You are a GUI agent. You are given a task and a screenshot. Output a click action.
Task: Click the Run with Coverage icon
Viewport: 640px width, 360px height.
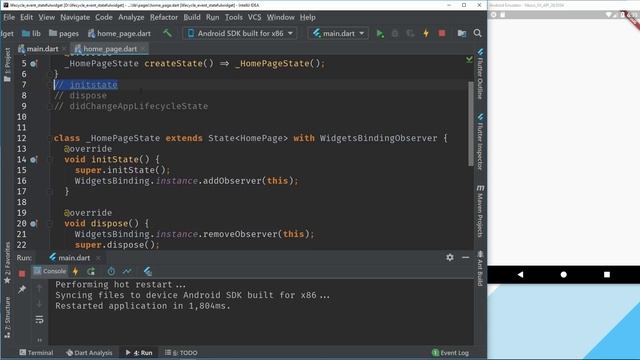[410, 33]
